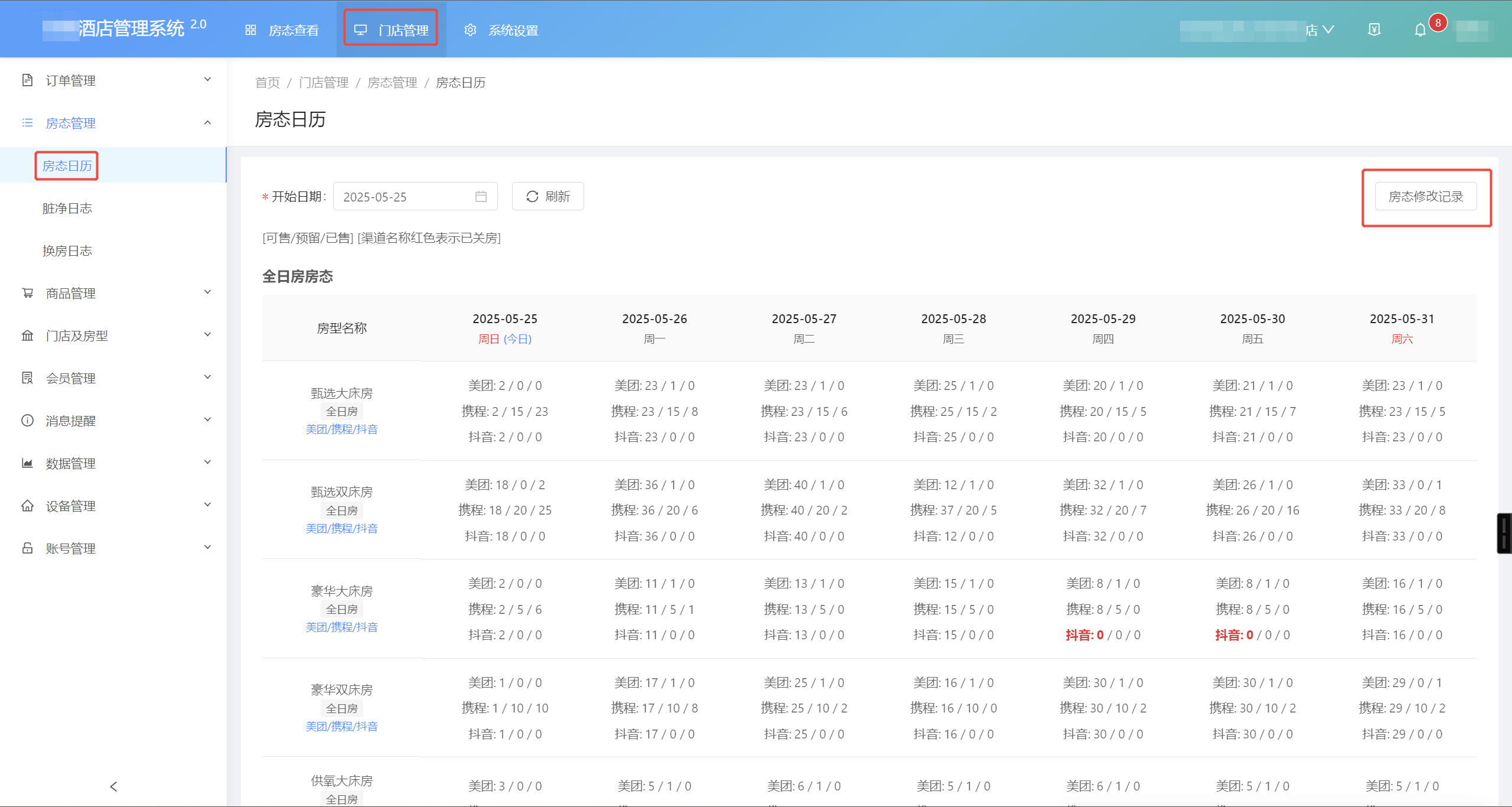This screenshot has width=1512, height=807.
Task: Click the 开始日期 input showing 2025-05-25
Action: [x=415, y=196]
